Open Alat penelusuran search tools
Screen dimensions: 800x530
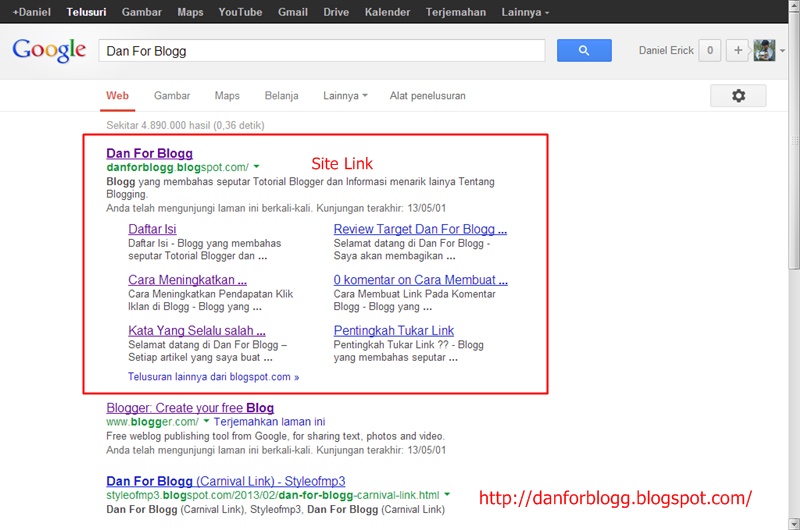(x=428, y=96)
